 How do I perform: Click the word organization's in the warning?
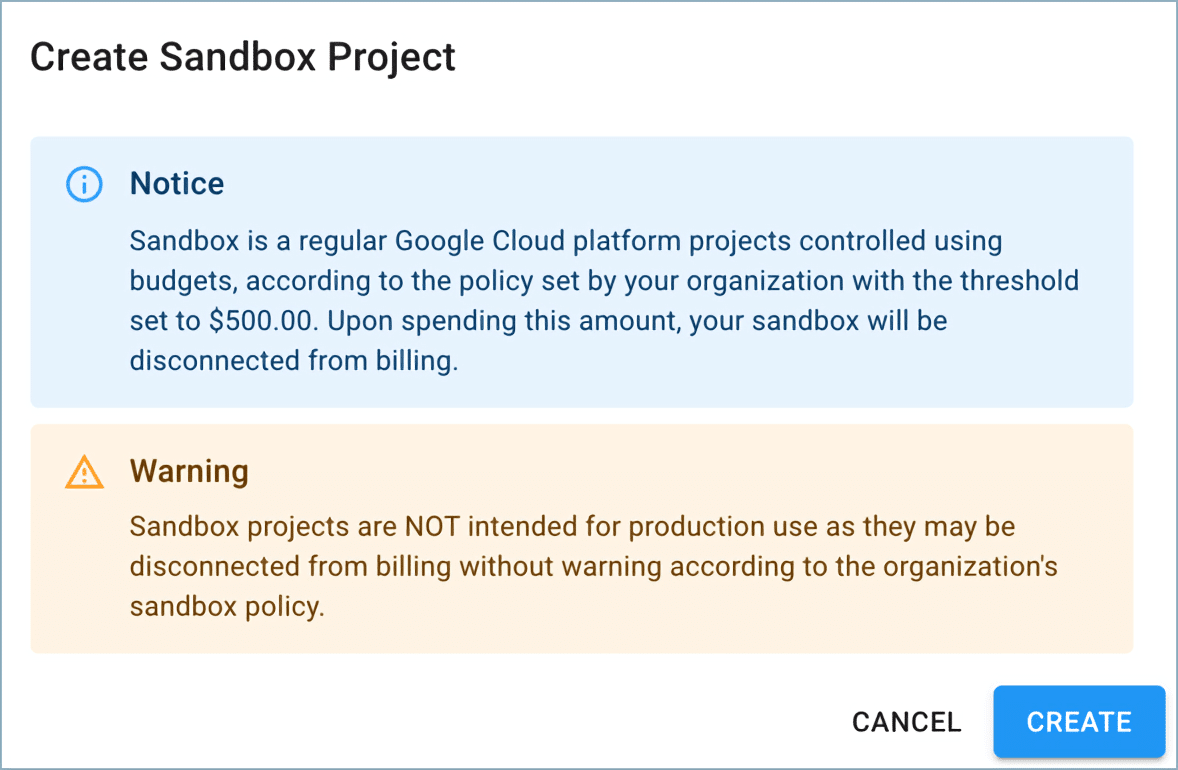point(970,566)
